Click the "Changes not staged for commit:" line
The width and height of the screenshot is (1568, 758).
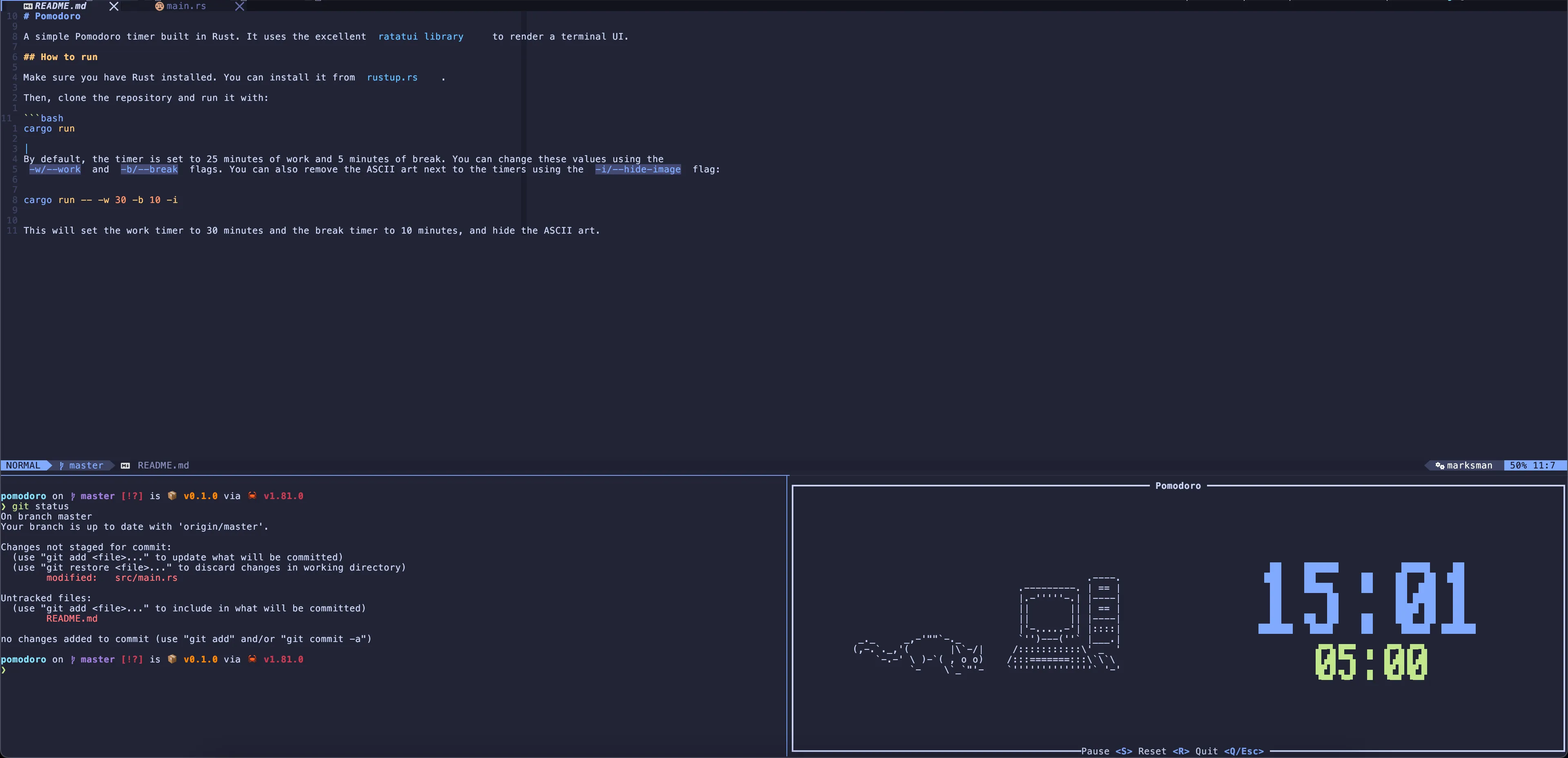[x=86, y=547]
